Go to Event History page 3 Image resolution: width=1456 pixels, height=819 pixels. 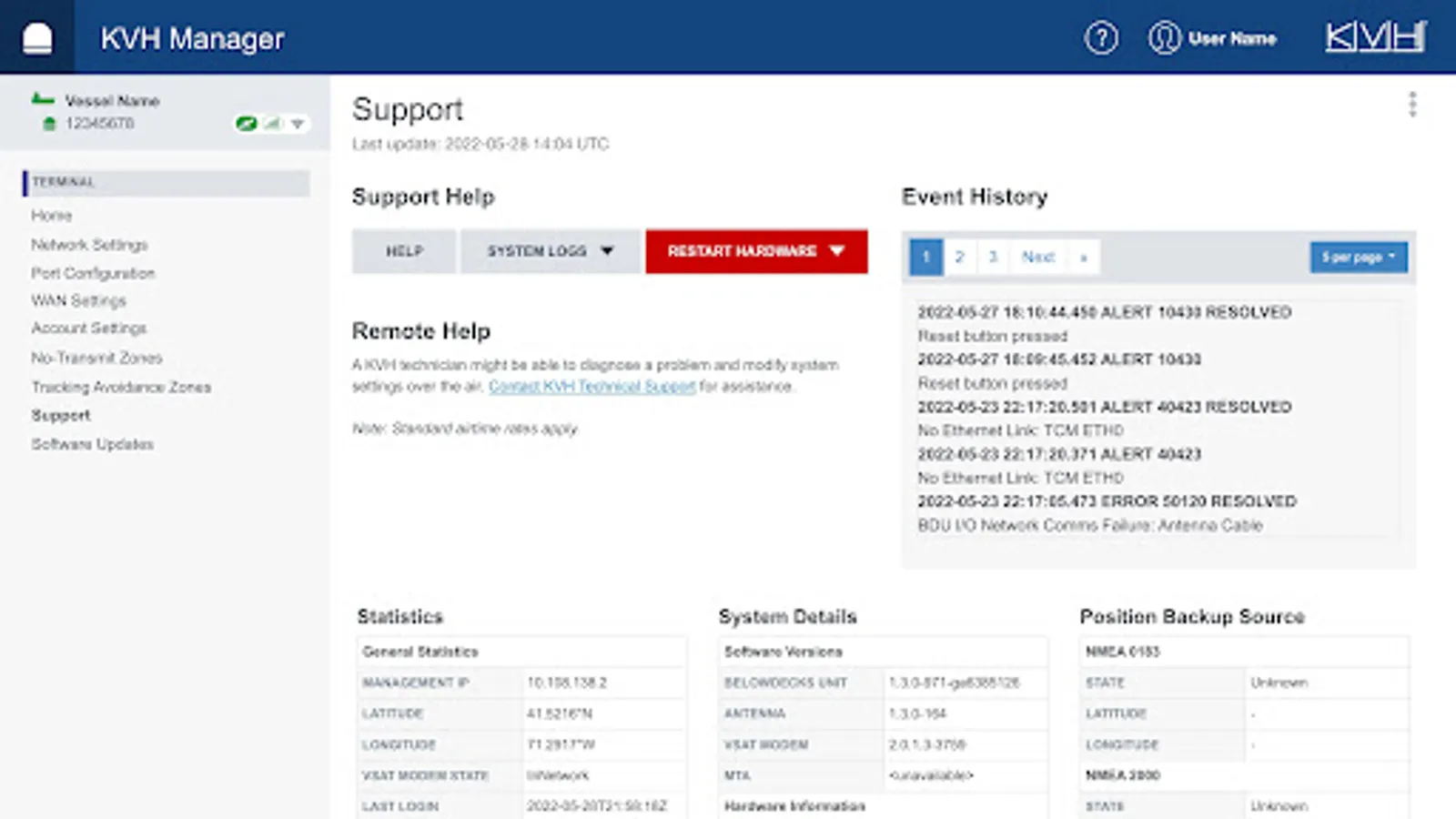pyautogui.click(x=993, y=257)
